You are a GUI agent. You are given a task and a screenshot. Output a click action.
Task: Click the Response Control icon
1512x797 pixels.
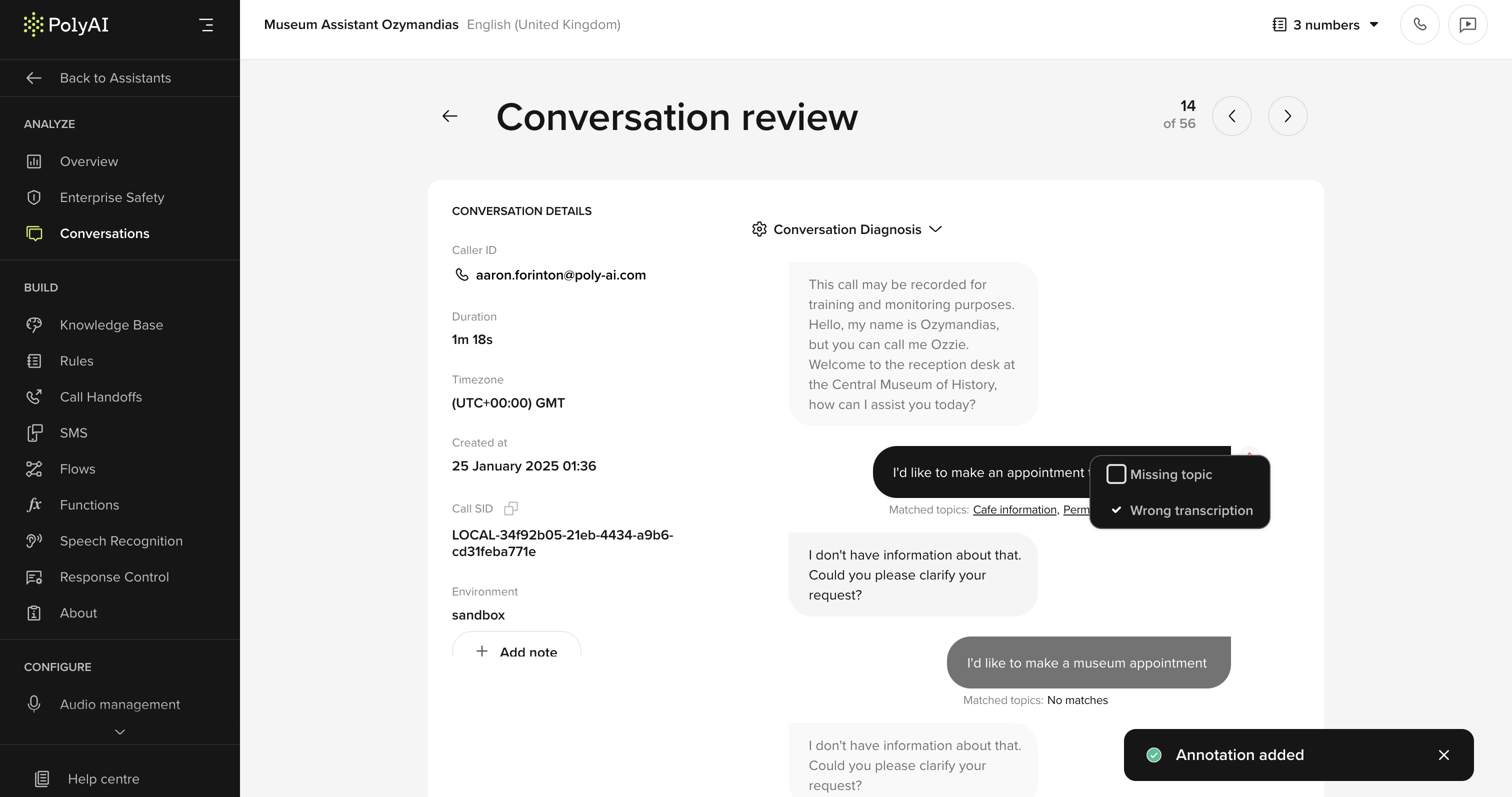coord(34,577)
